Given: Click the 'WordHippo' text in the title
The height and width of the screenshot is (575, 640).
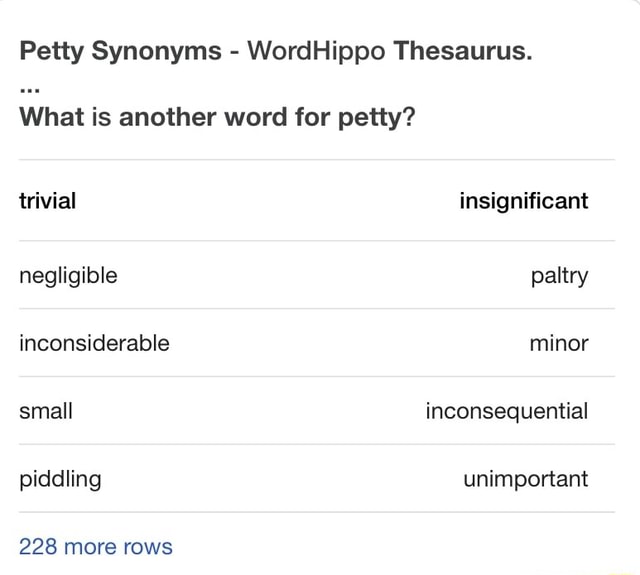Looking at the screenshot, I should pyautogui.click(x=315, y=51).
